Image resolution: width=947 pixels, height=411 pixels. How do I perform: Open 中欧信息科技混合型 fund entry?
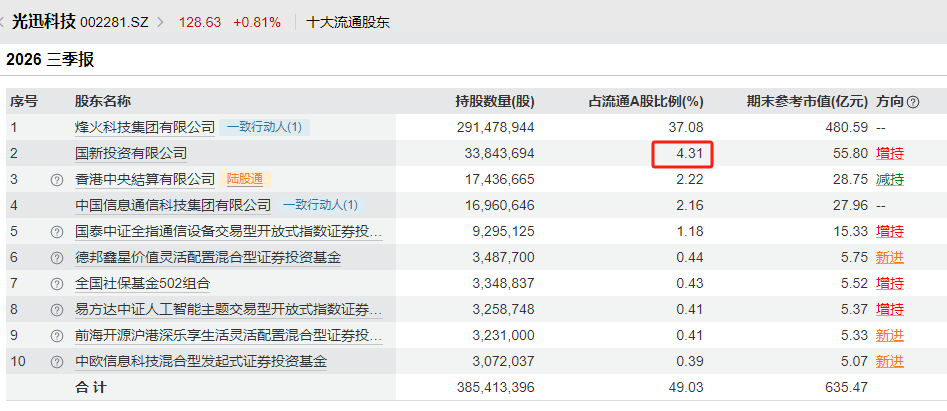point(201,362)
